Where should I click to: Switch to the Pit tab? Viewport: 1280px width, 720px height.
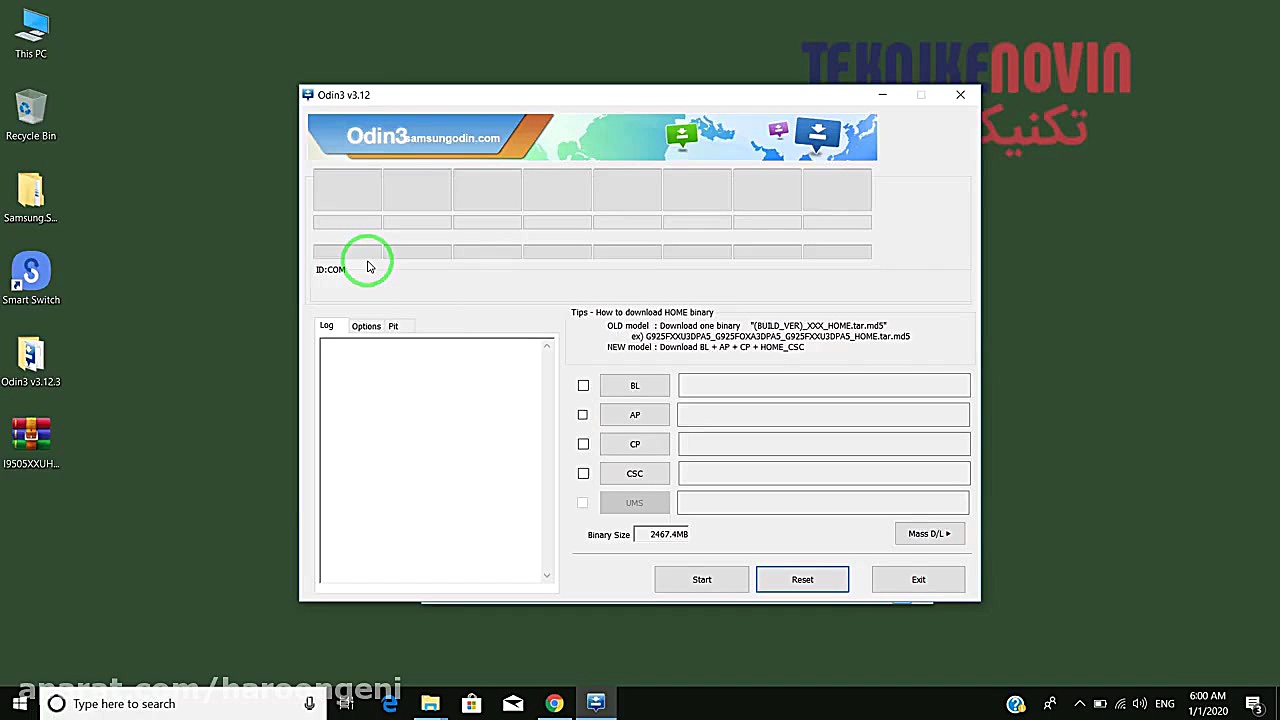pos(393,326)
